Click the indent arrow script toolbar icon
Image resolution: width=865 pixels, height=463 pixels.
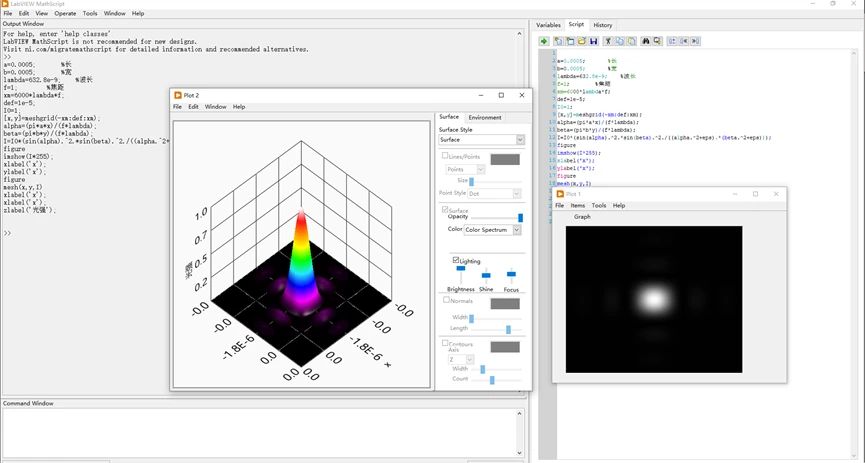(696, 41)
